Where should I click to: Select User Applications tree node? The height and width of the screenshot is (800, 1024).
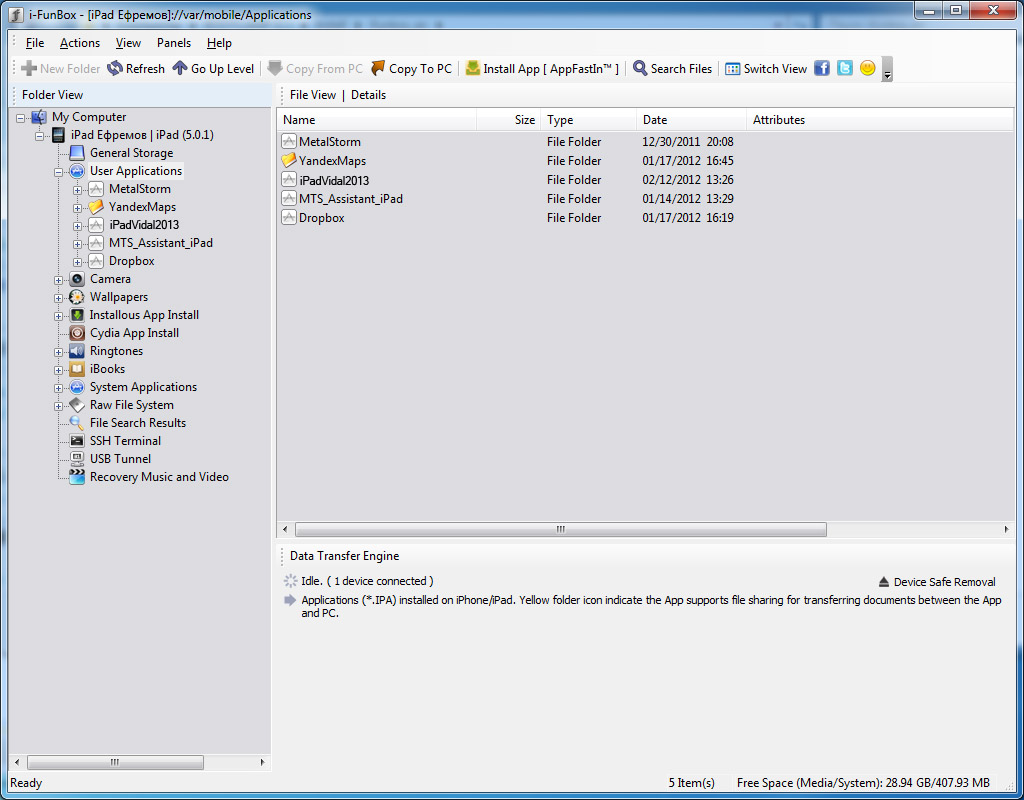(x=136, y=171)
